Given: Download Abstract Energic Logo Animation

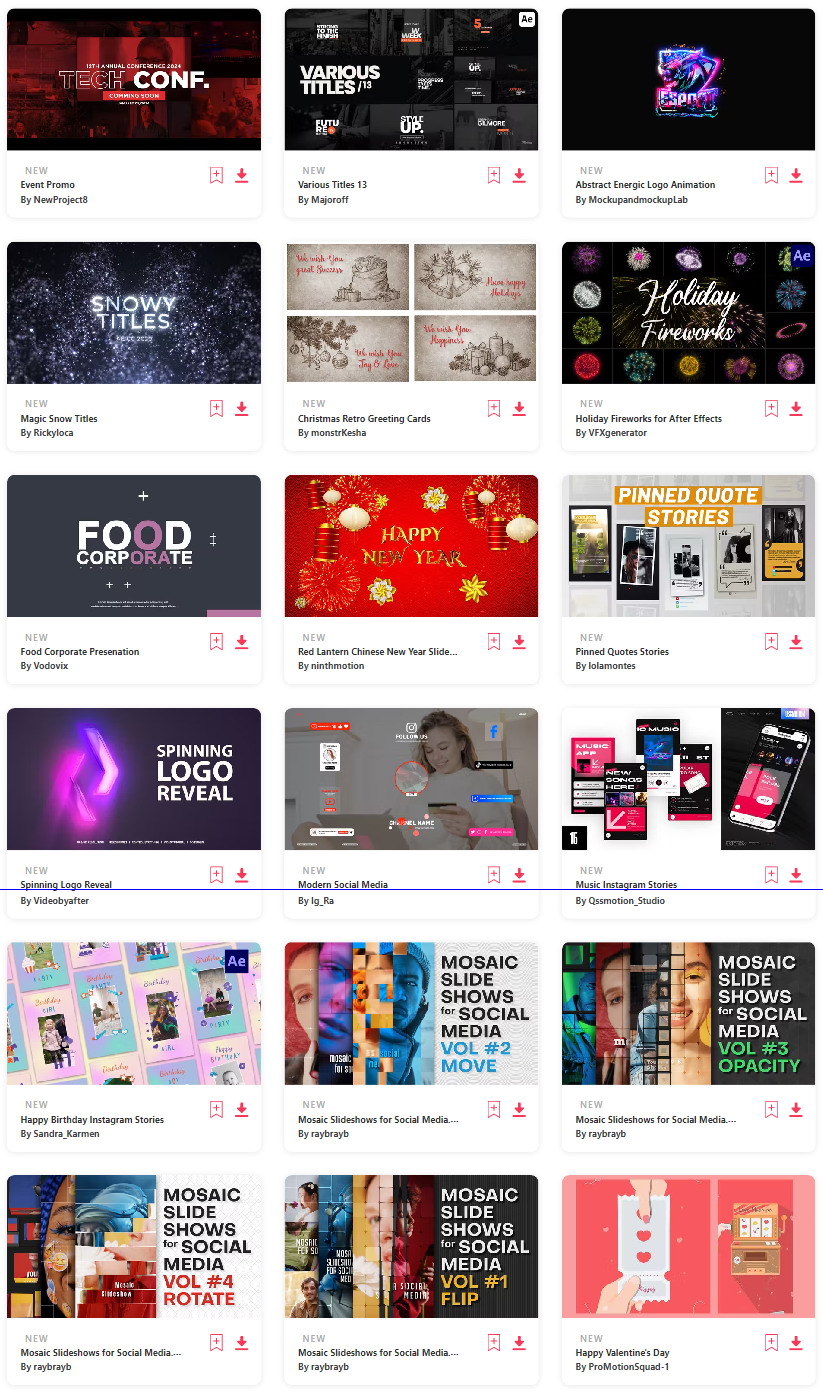Looking at the screenshot, I should (x=796, y=176).
